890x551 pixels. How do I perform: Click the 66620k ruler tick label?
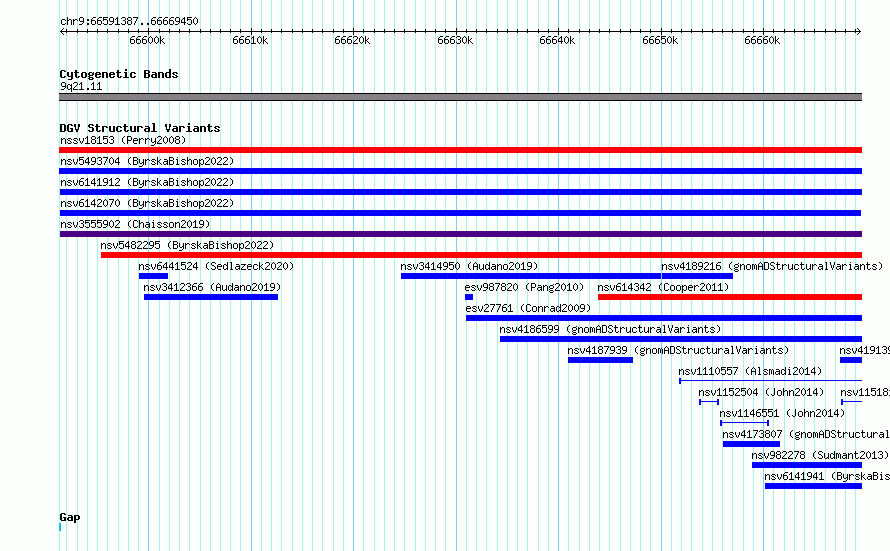pyautogui.click(x=352, y=40)
